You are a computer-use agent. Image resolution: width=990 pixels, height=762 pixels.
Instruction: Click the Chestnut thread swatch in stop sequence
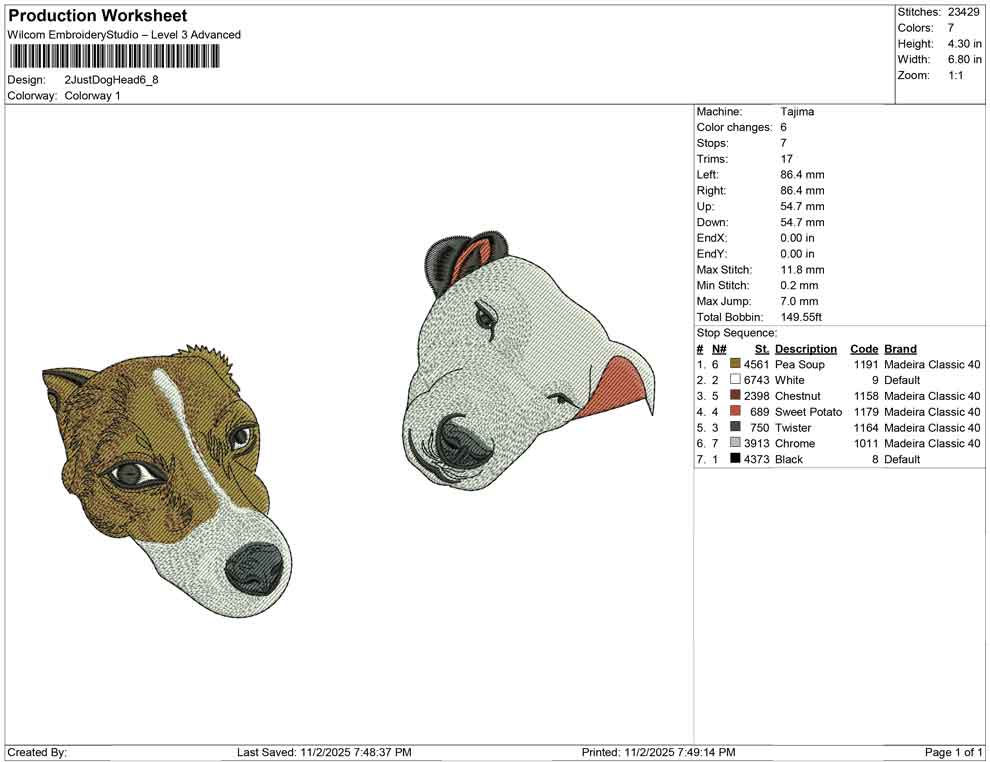pos(734,396)
